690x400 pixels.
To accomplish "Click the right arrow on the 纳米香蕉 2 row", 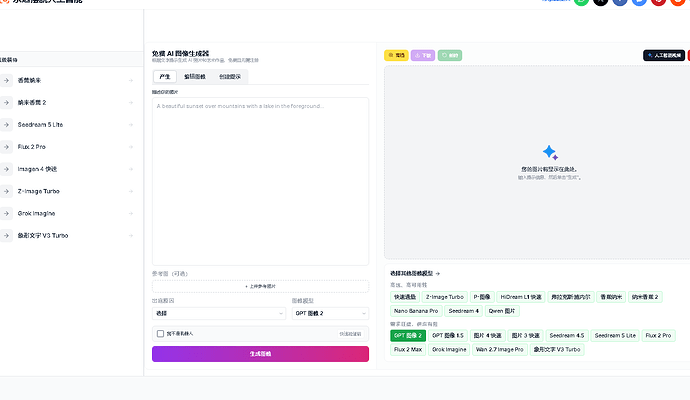I will pyautogui.click(x=131, y=103).
